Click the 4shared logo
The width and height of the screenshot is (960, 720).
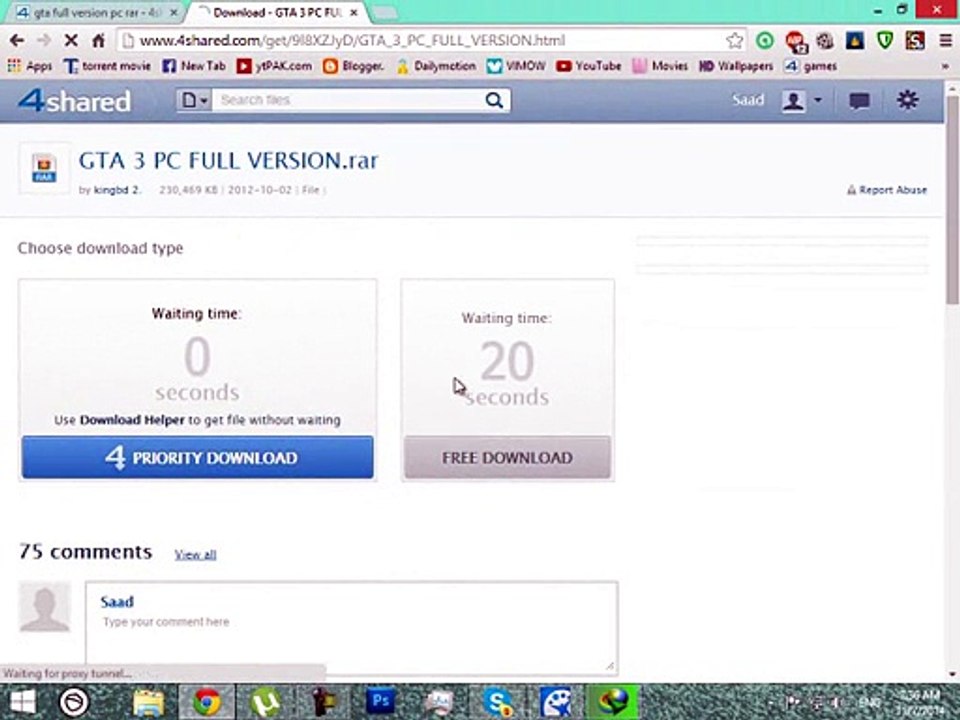[74, 100]
